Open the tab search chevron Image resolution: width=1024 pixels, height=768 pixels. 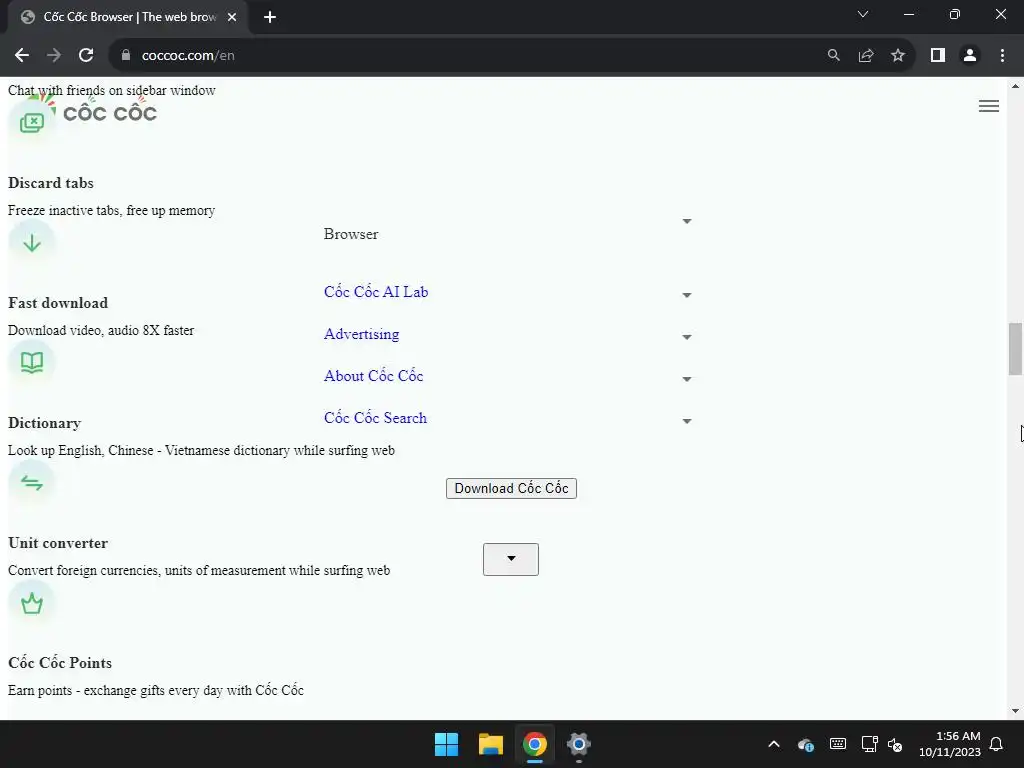pos(863,14)
